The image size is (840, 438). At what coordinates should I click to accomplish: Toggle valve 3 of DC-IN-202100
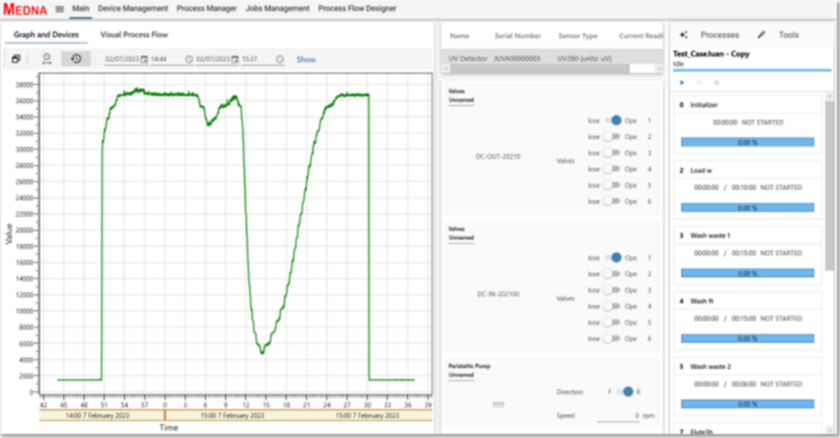click(614, 289)
